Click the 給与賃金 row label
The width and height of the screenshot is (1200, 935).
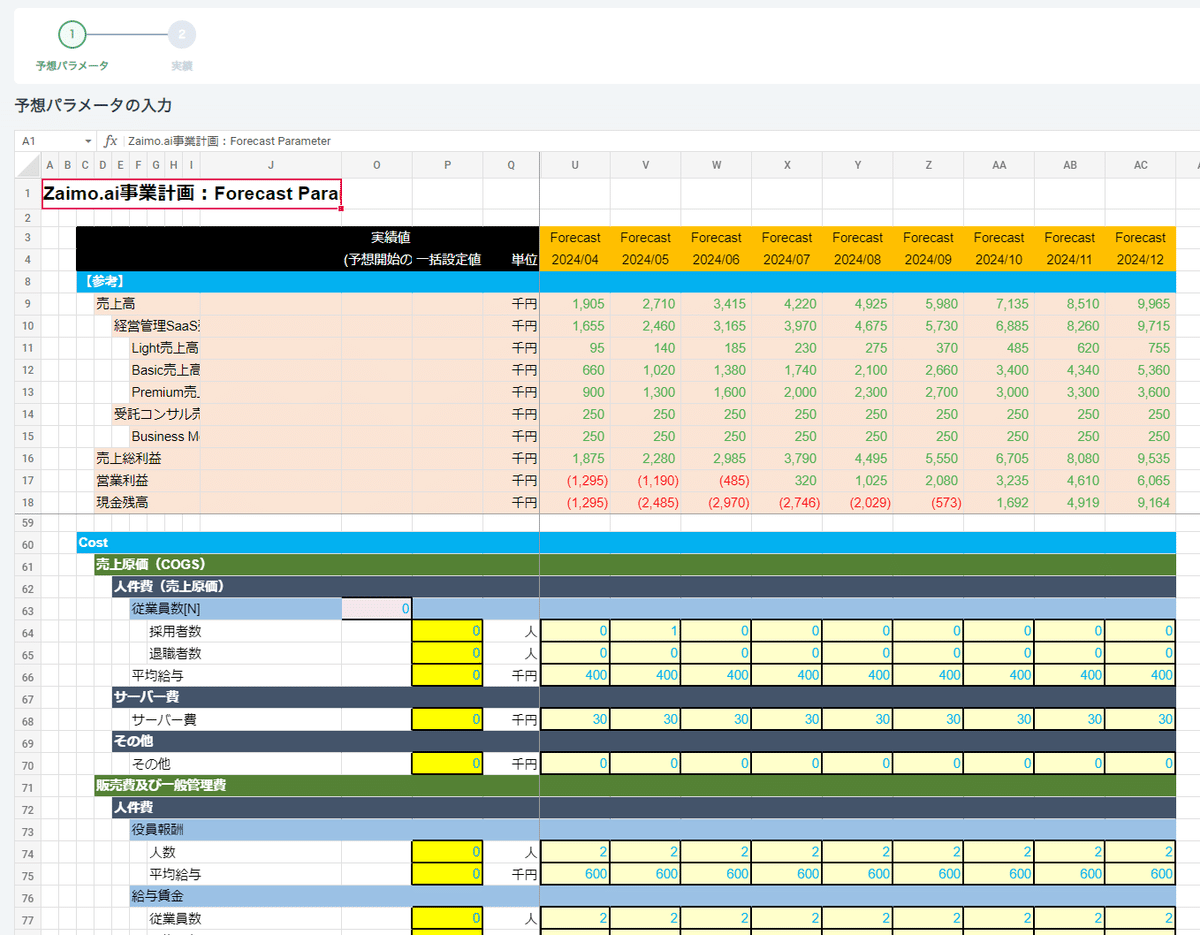click(157, 896)
